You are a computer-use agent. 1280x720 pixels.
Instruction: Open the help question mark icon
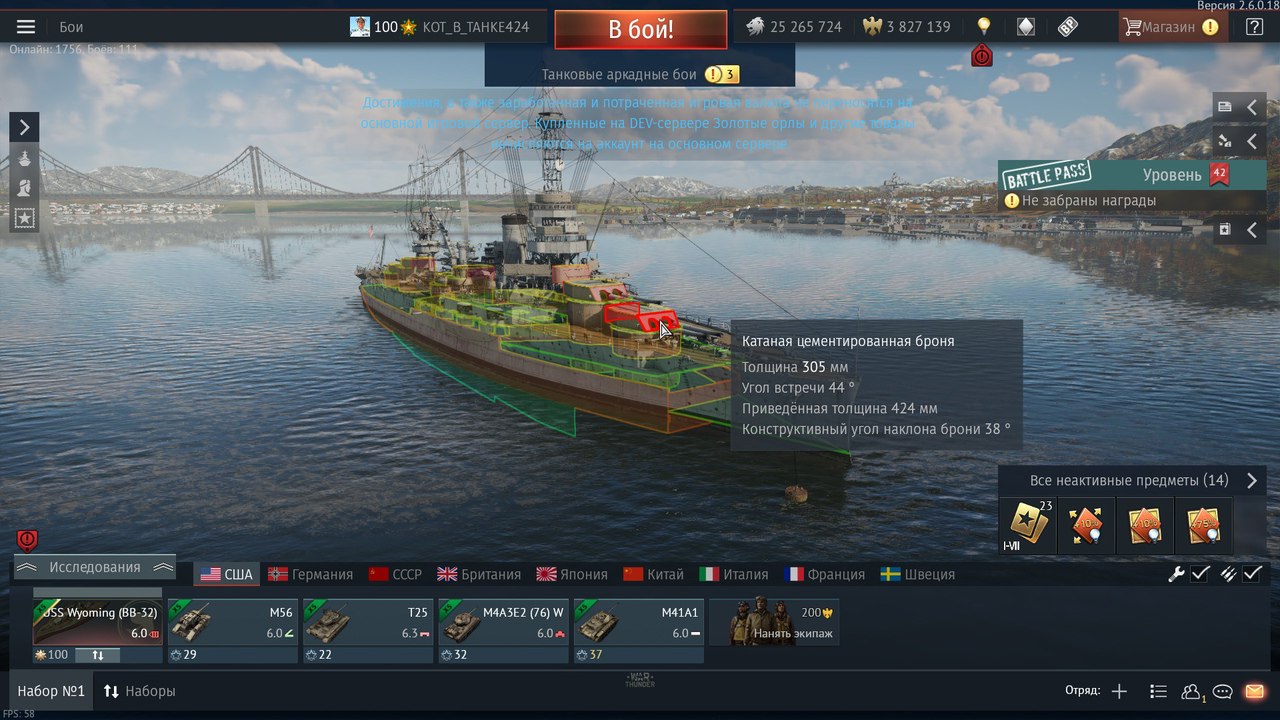[x=1254, y=27]
